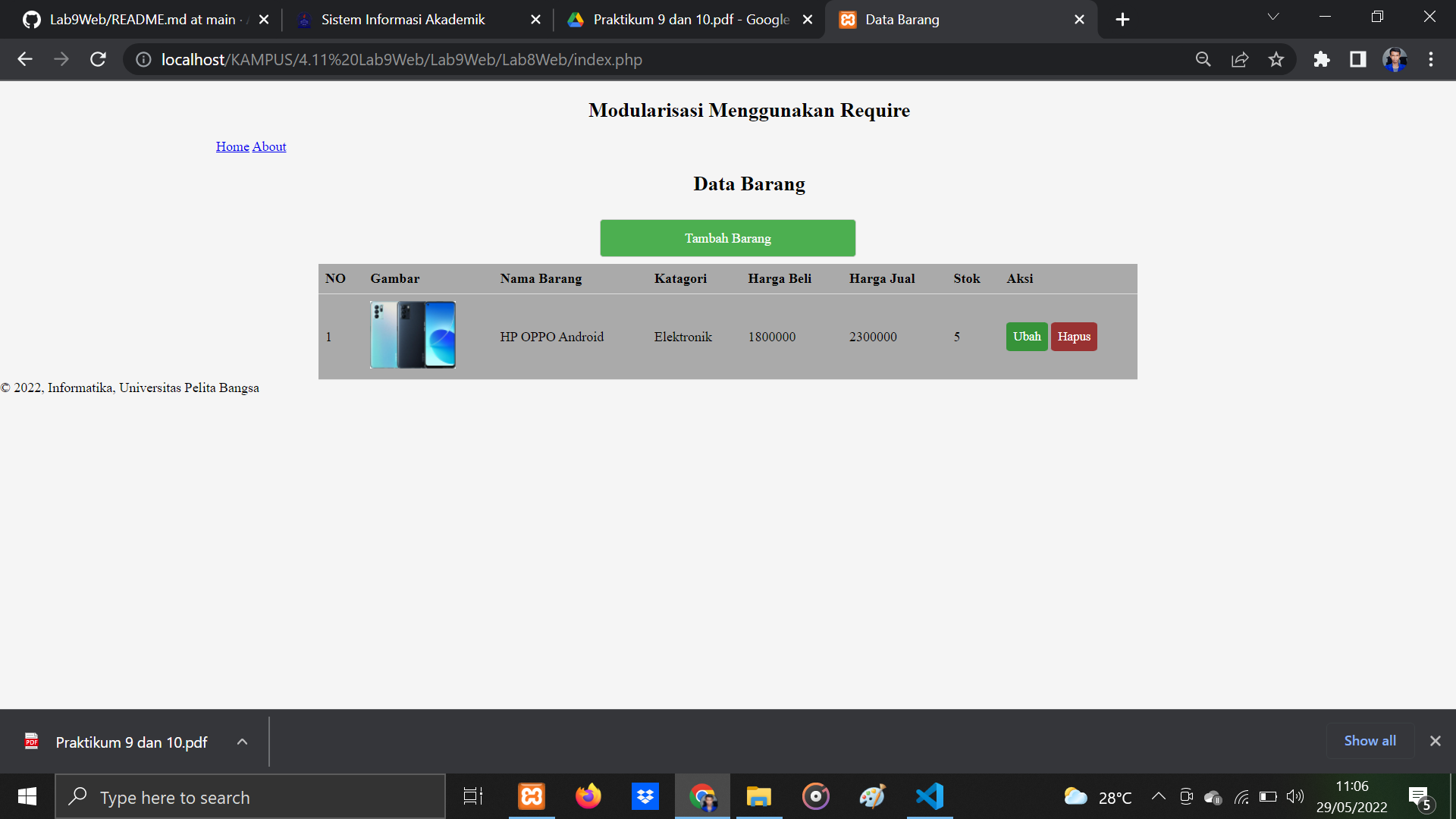Launch Visual Studio Code from taskbar
This screenshot has width=1456, height=819.
(929, 796)
